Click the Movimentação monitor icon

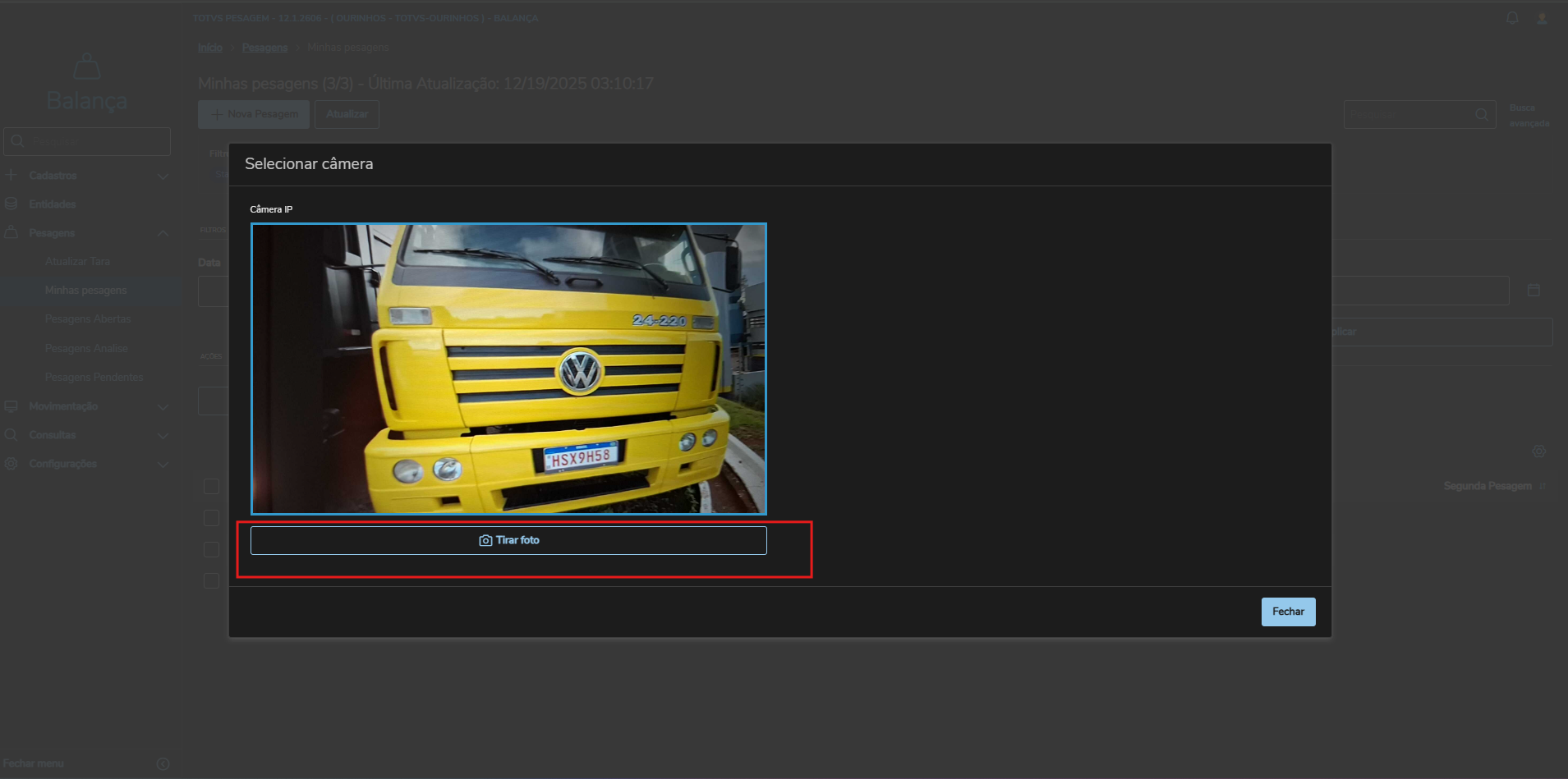(11, 406)
